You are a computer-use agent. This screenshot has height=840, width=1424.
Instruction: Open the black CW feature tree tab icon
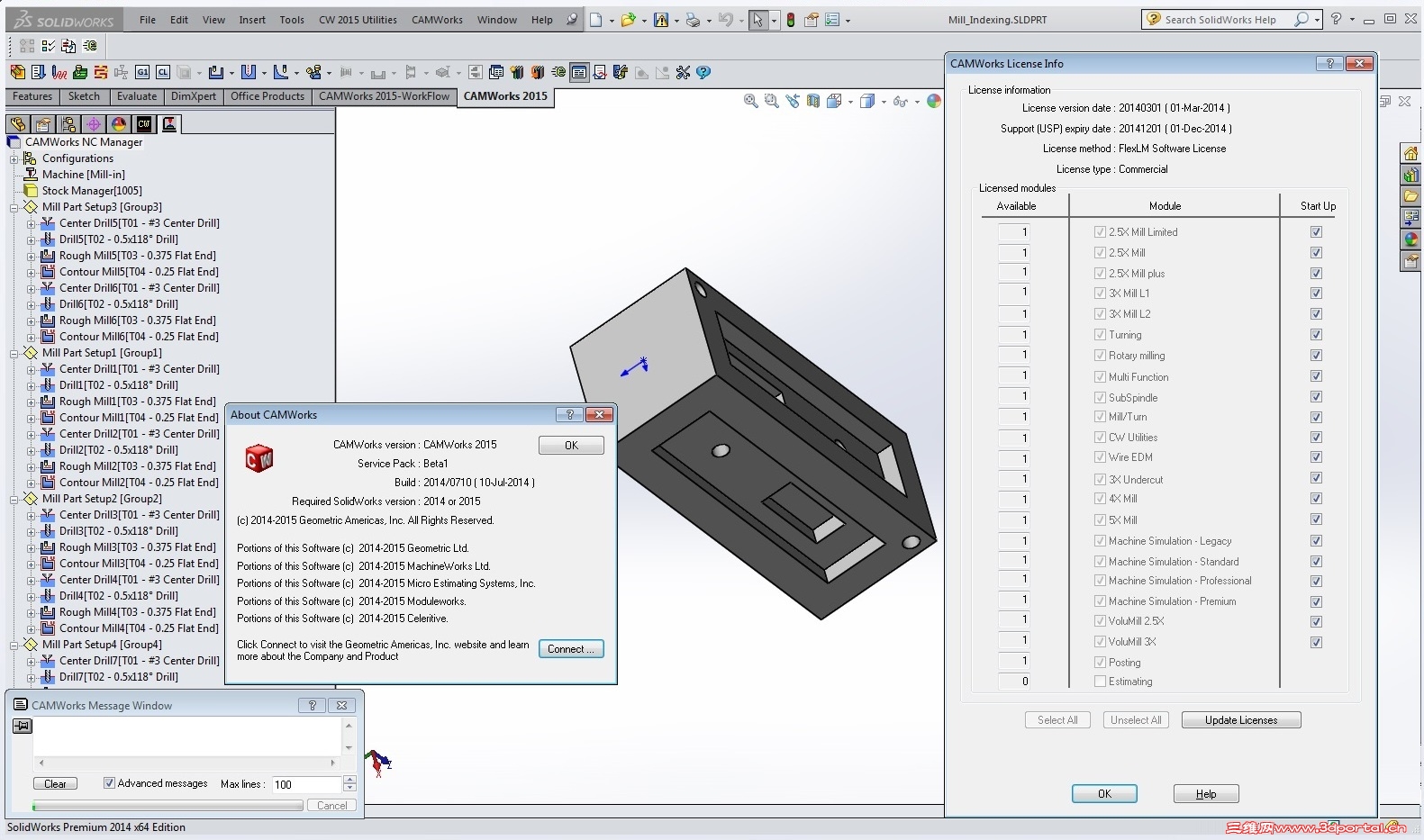pyautogui.click(x=144, y=124)
